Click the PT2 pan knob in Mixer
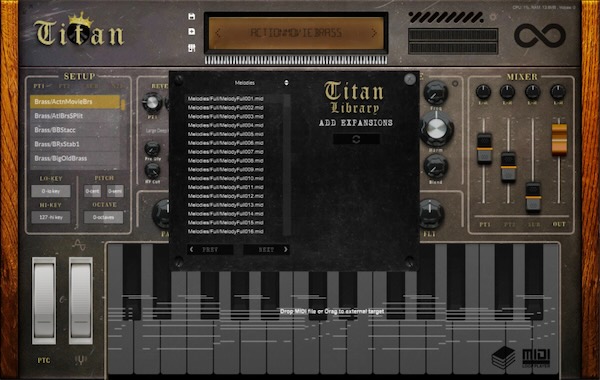This screenshot has height=380, width=600. pos(507,92)
